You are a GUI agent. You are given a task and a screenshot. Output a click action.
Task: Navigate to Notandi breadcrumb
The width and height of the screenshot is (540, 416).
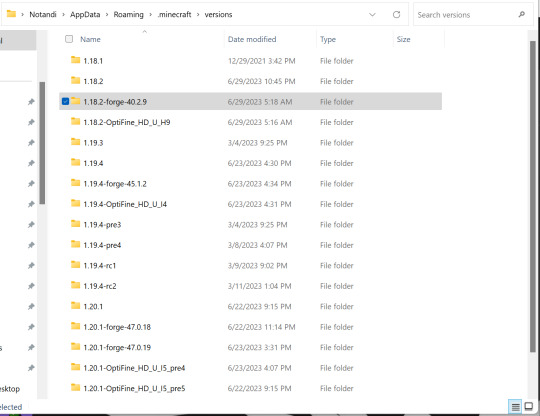click(43, 14)
